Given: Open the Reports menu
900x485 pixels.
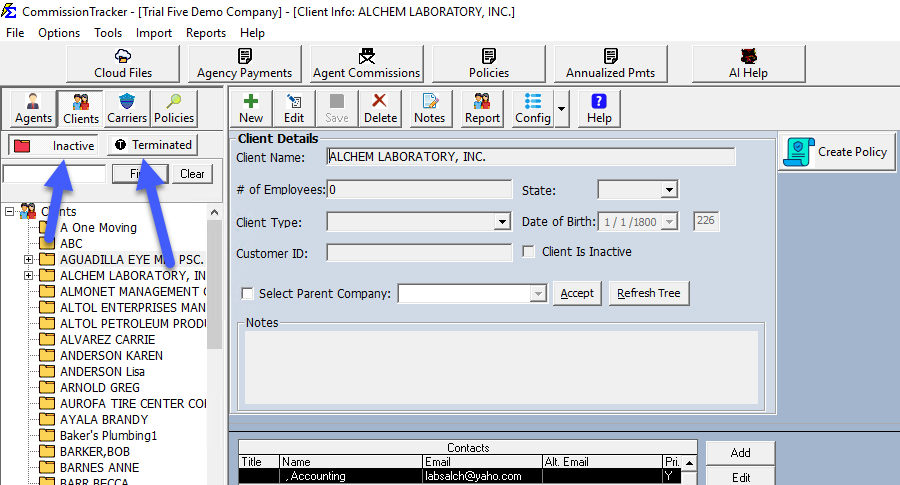Looking at the screenshot, I should click(x=205, y=33).
